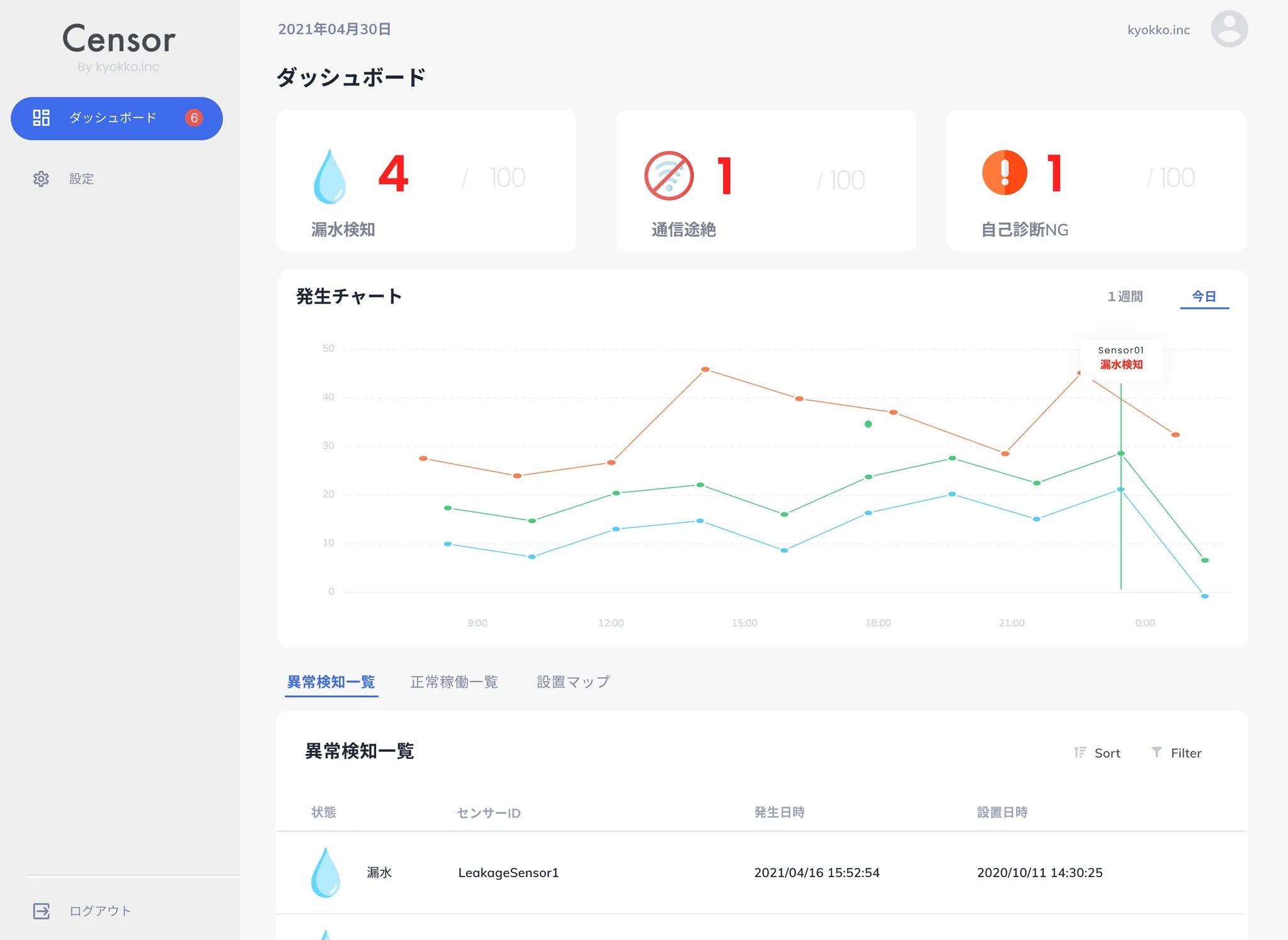Click the 設置日時 column header
This screenshot has height=940, width=1288.
(x=1002, y=812)
